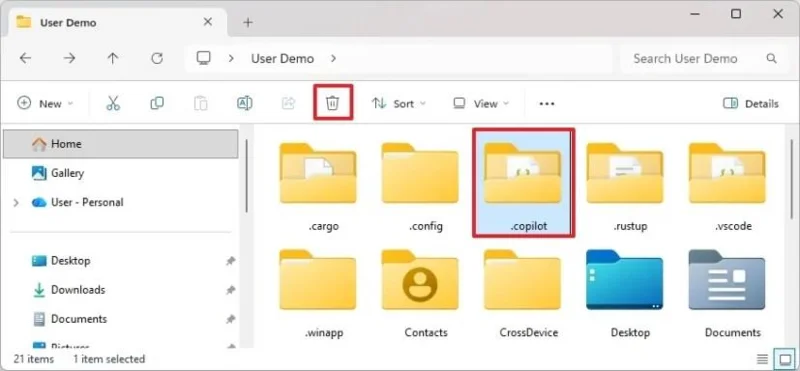Click User Demo breadcrumb in address bar
800x371 pixels.
(282, 59)
